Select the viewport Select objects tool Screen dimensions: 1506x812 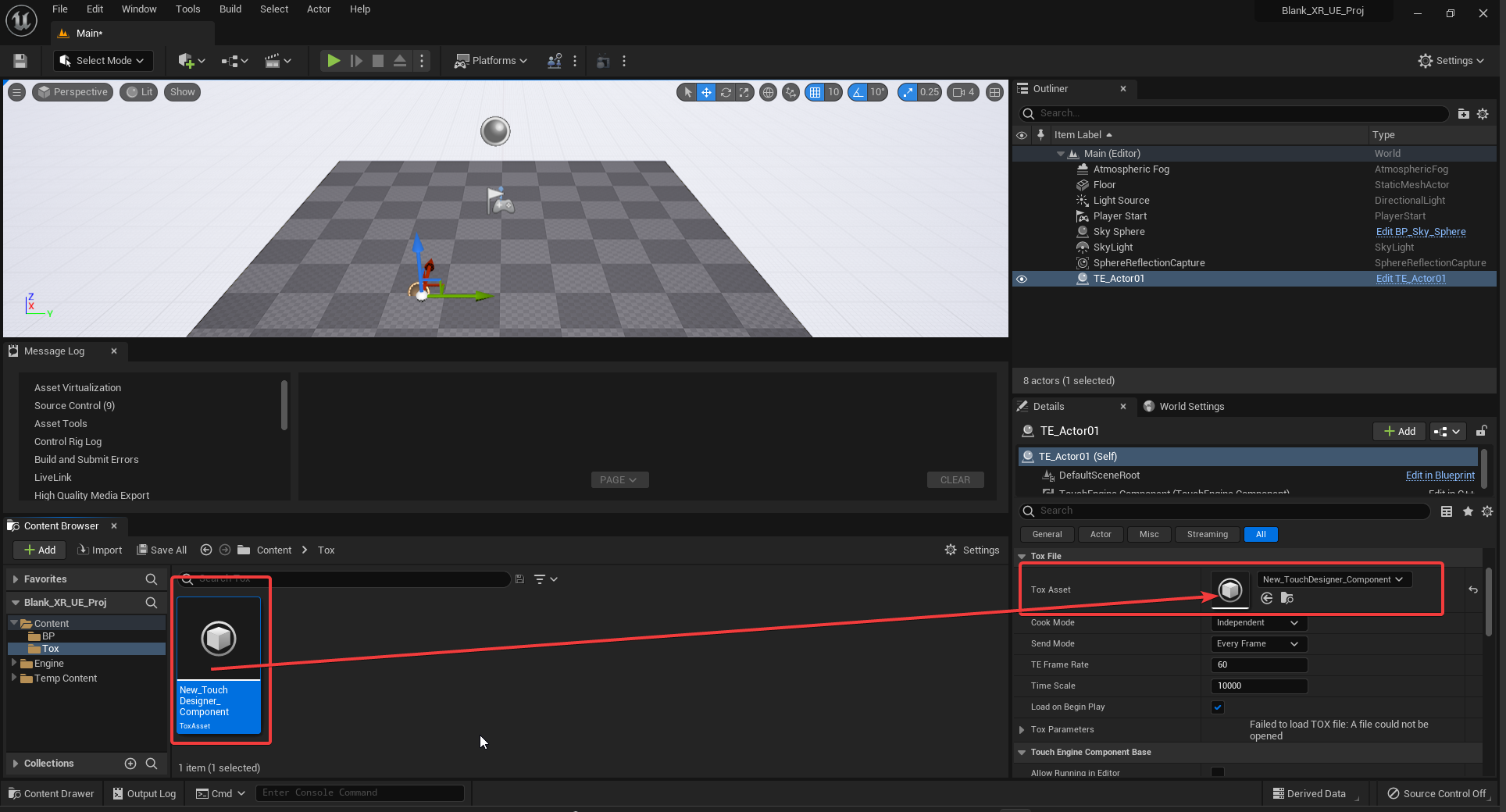(x=687, y=92)
